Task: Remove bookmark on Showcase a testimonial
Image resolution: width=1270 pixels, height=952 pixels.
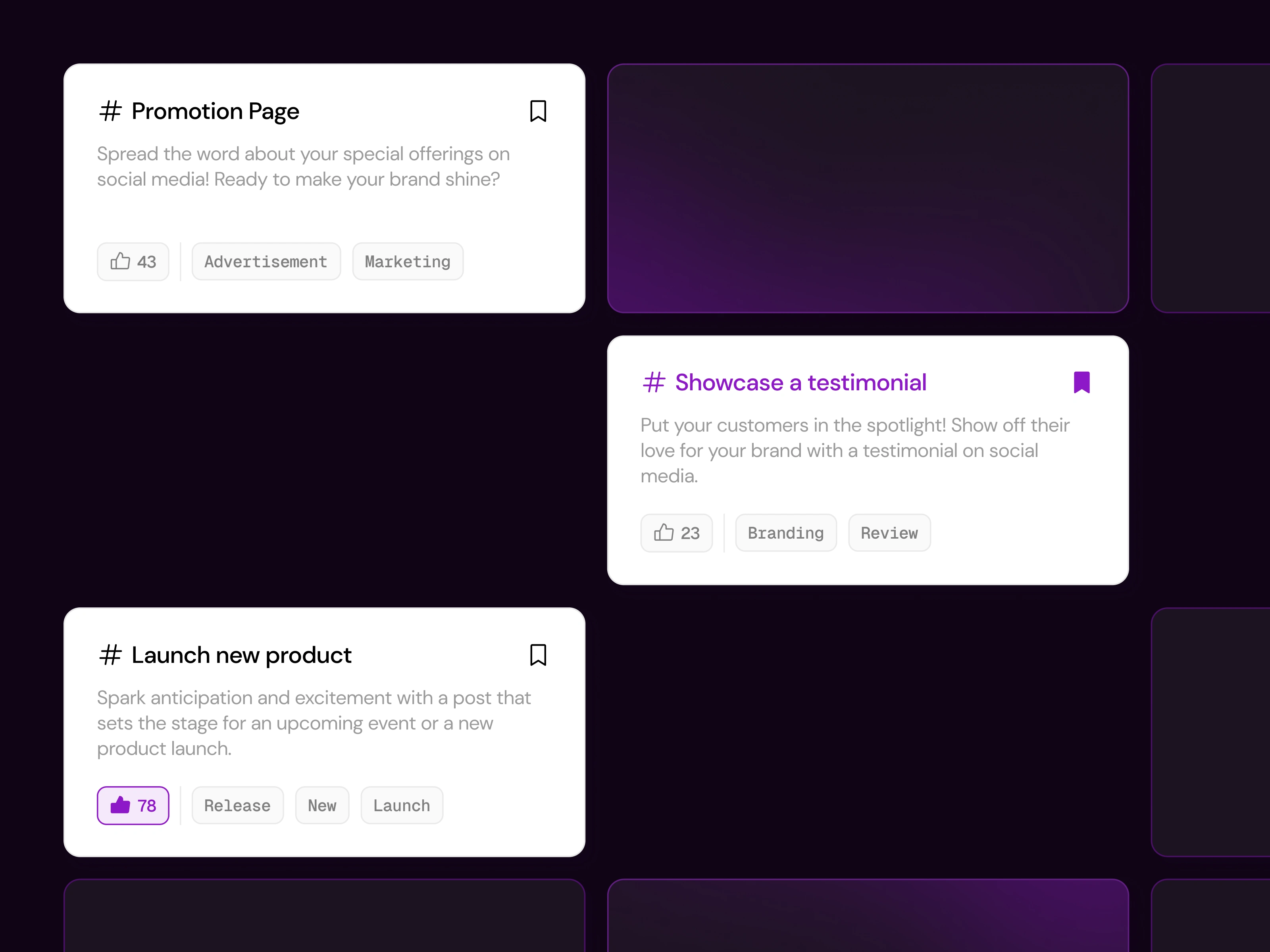Action: coord(1081,382)
